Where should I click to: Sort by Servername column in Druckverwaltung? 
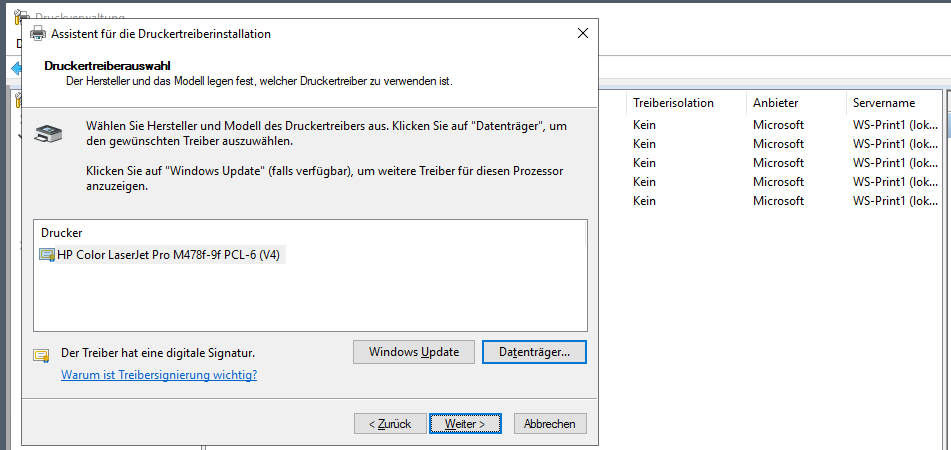892,103
